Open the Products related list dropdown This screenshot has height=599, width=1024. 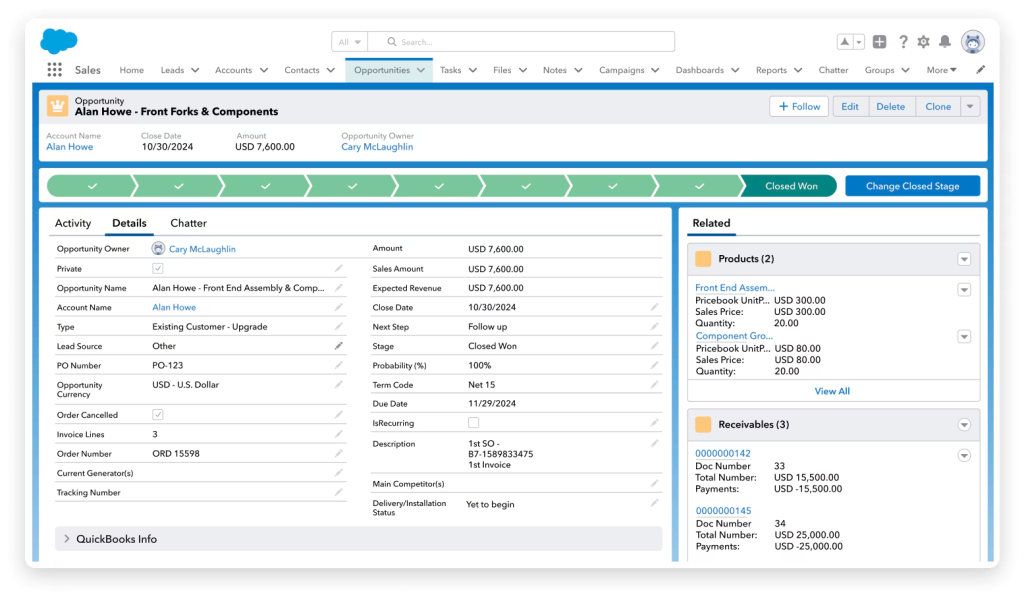964,259
